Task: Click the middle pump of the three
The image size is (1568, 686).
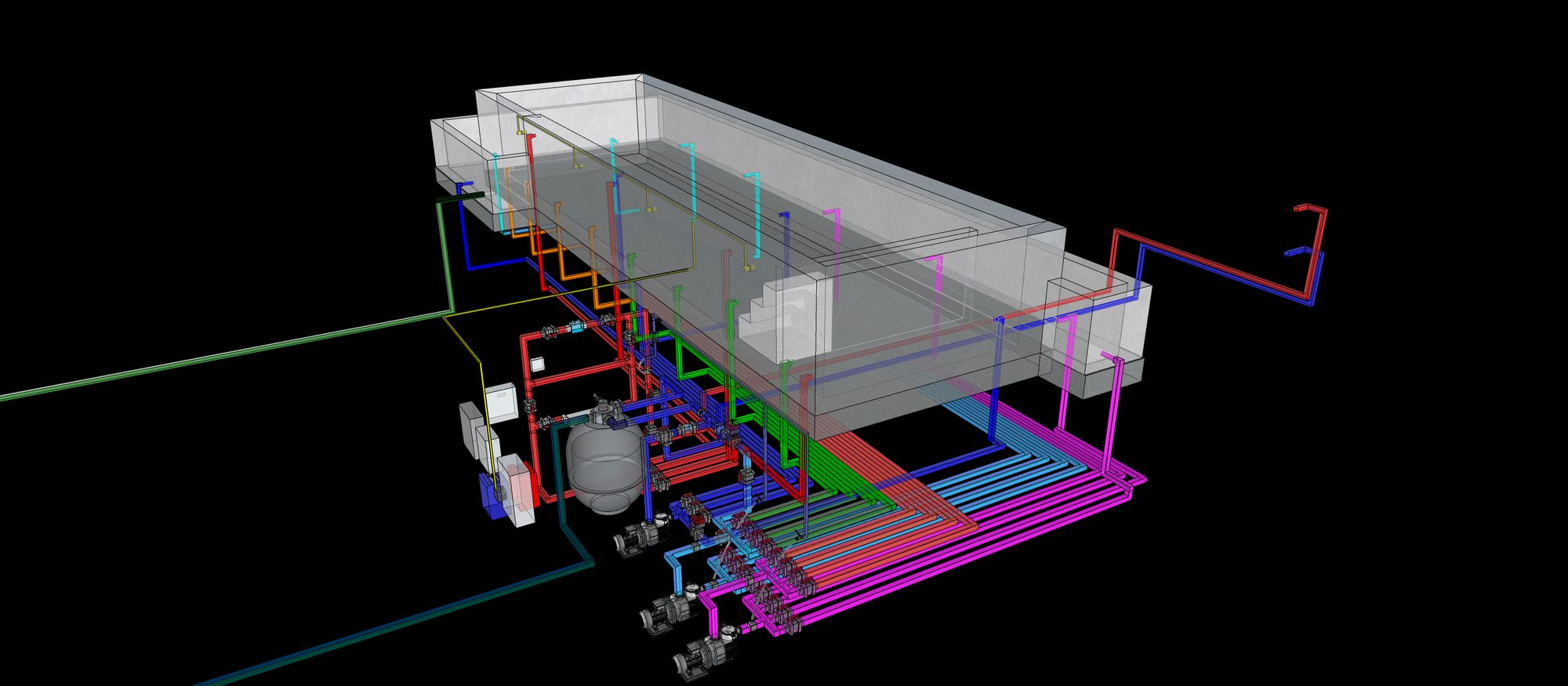Action: pos(670,609)
